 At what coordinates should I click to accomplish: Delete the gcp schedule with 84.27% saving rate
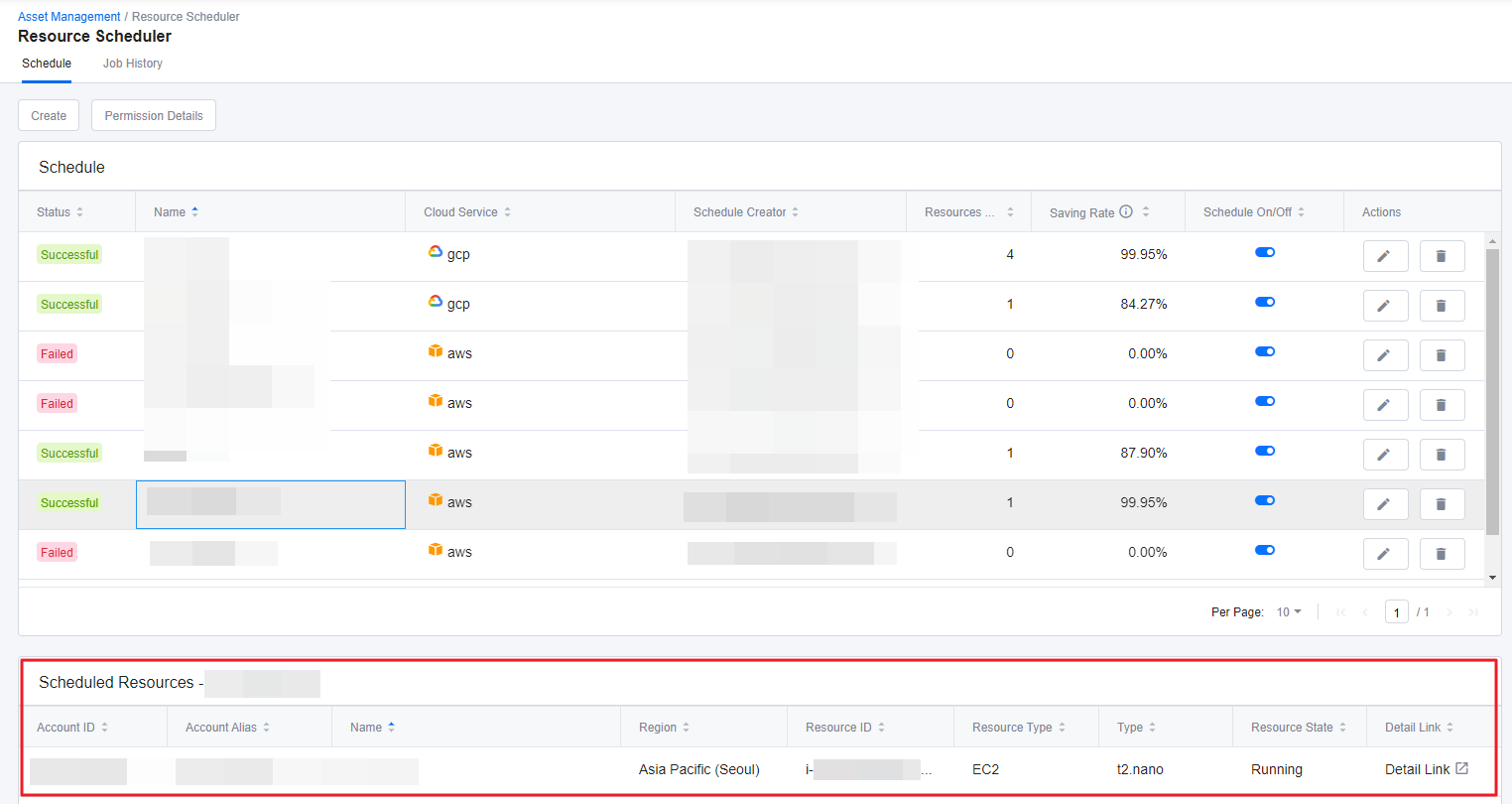click(1442, 306)
